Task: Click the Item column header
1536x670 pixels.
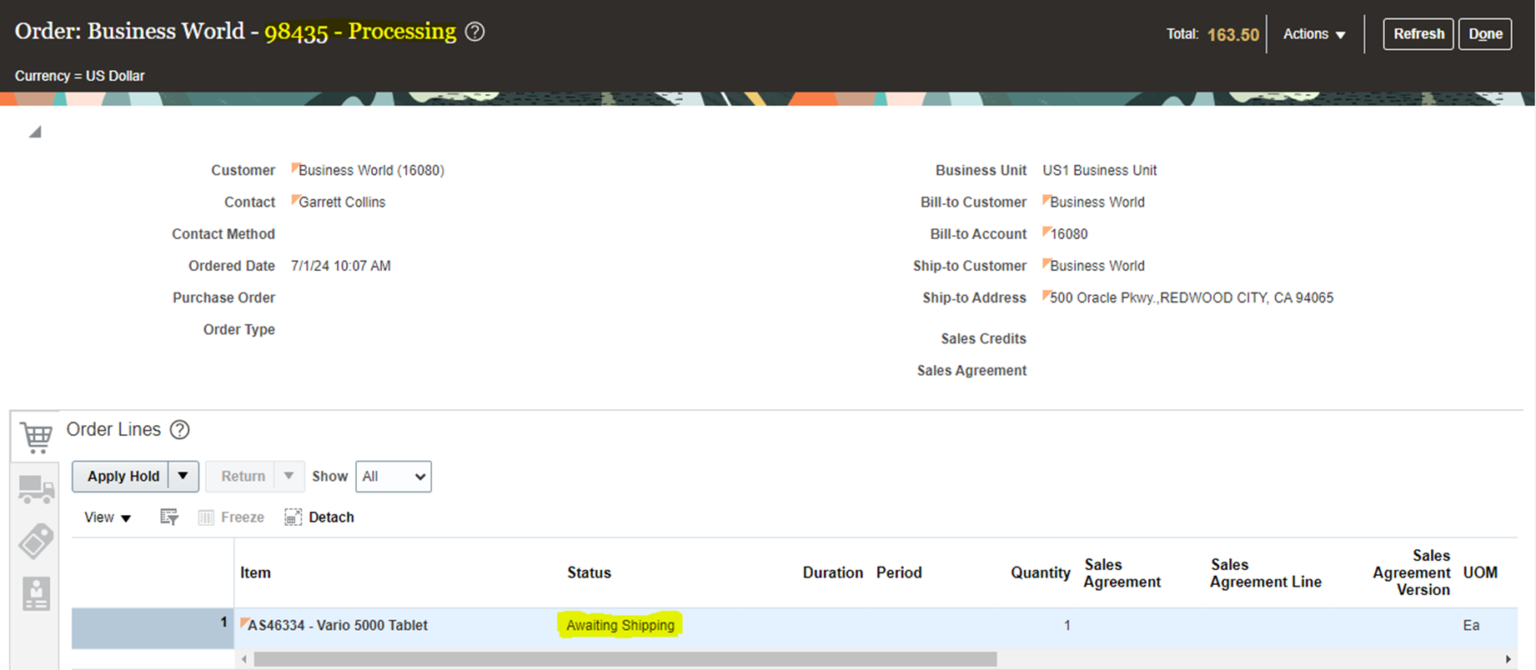Action: tap(255, 573)
